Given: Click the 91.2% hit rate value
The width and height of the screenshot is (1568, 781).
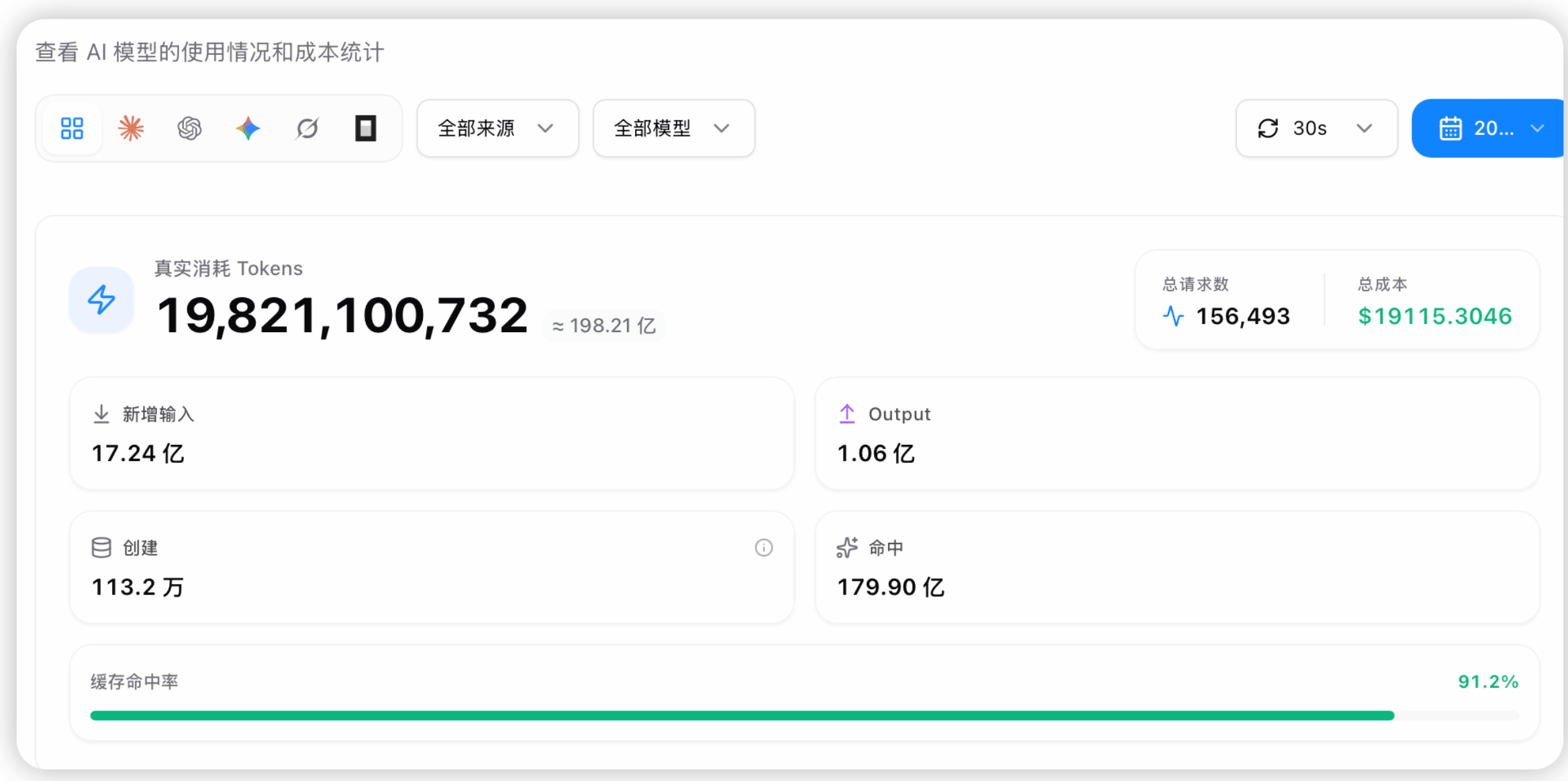Looking at the screenshot, I should (1488, 682).
